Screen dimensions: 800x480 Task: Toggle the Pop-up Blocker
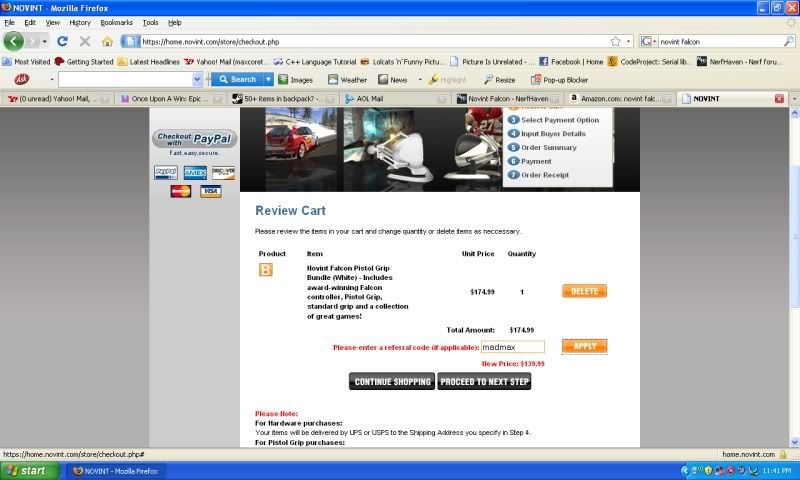click(559, 80)
